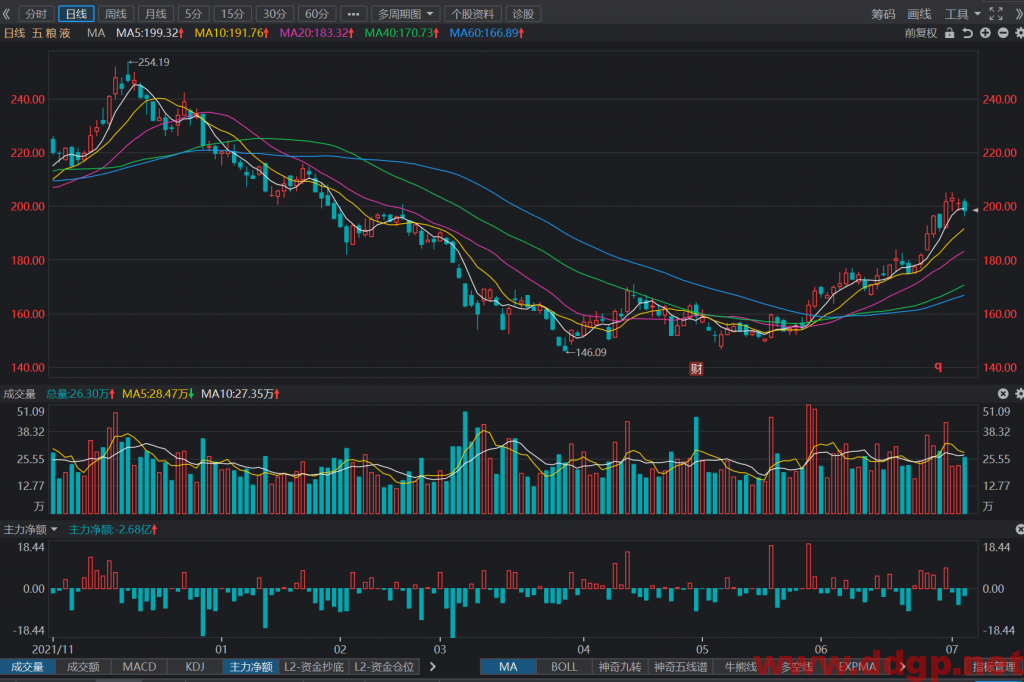Enter fullscreen with the expand arrows icon

coord(996,14)
